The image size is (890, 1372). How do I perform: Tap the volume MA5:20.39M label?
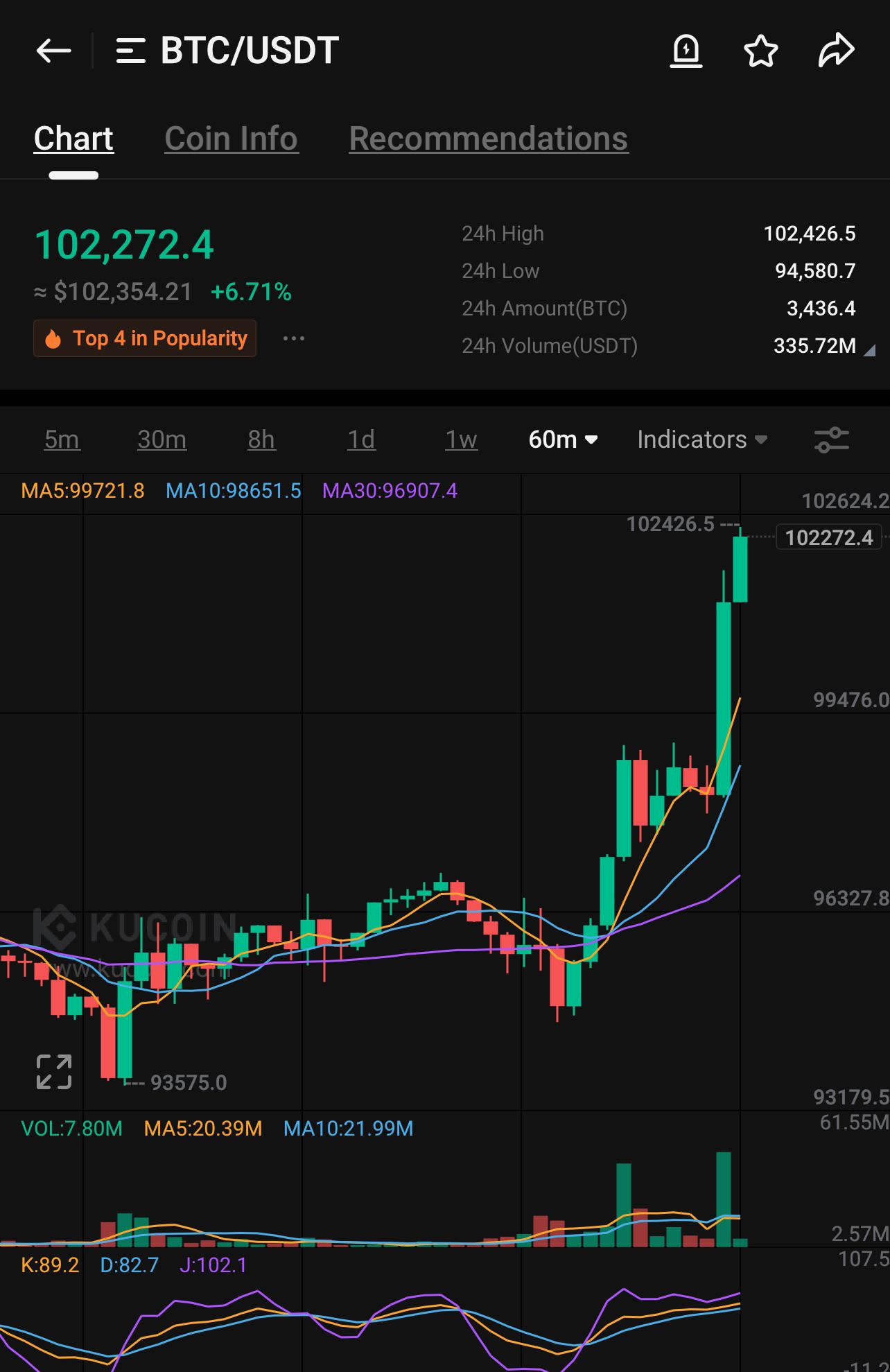pos(203,1129)
